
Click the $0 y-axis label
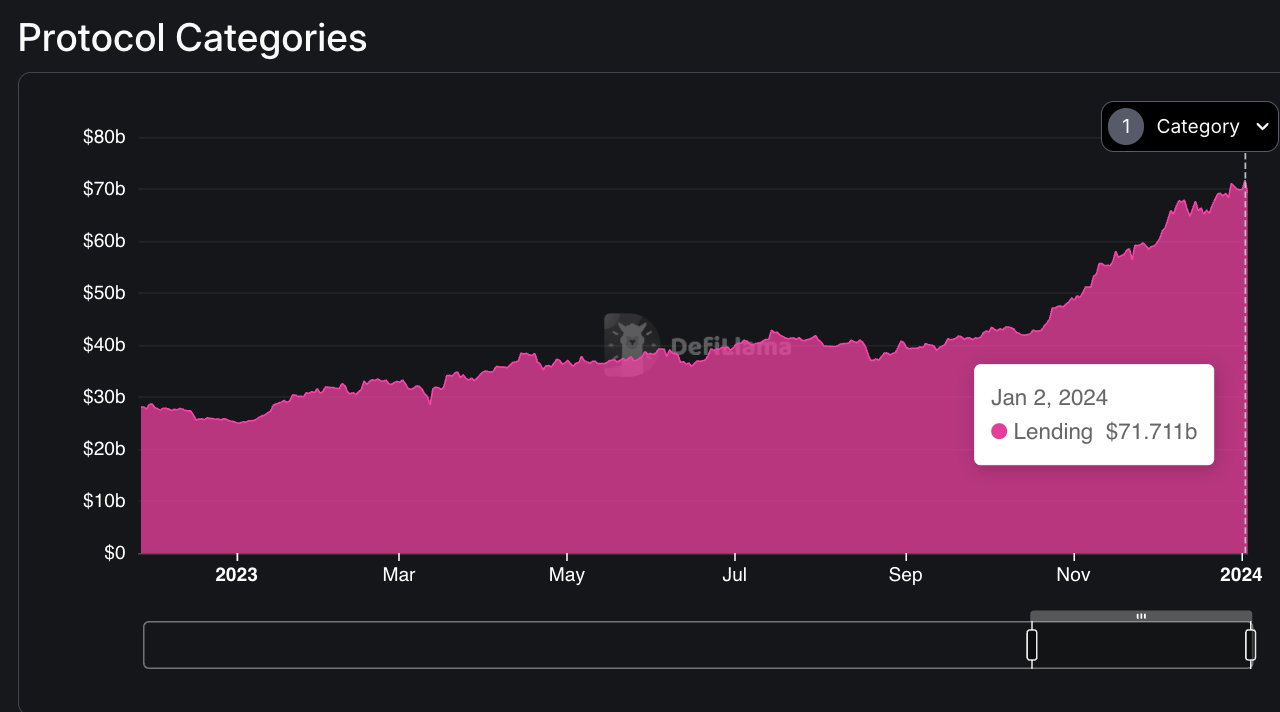click(114, 553)
